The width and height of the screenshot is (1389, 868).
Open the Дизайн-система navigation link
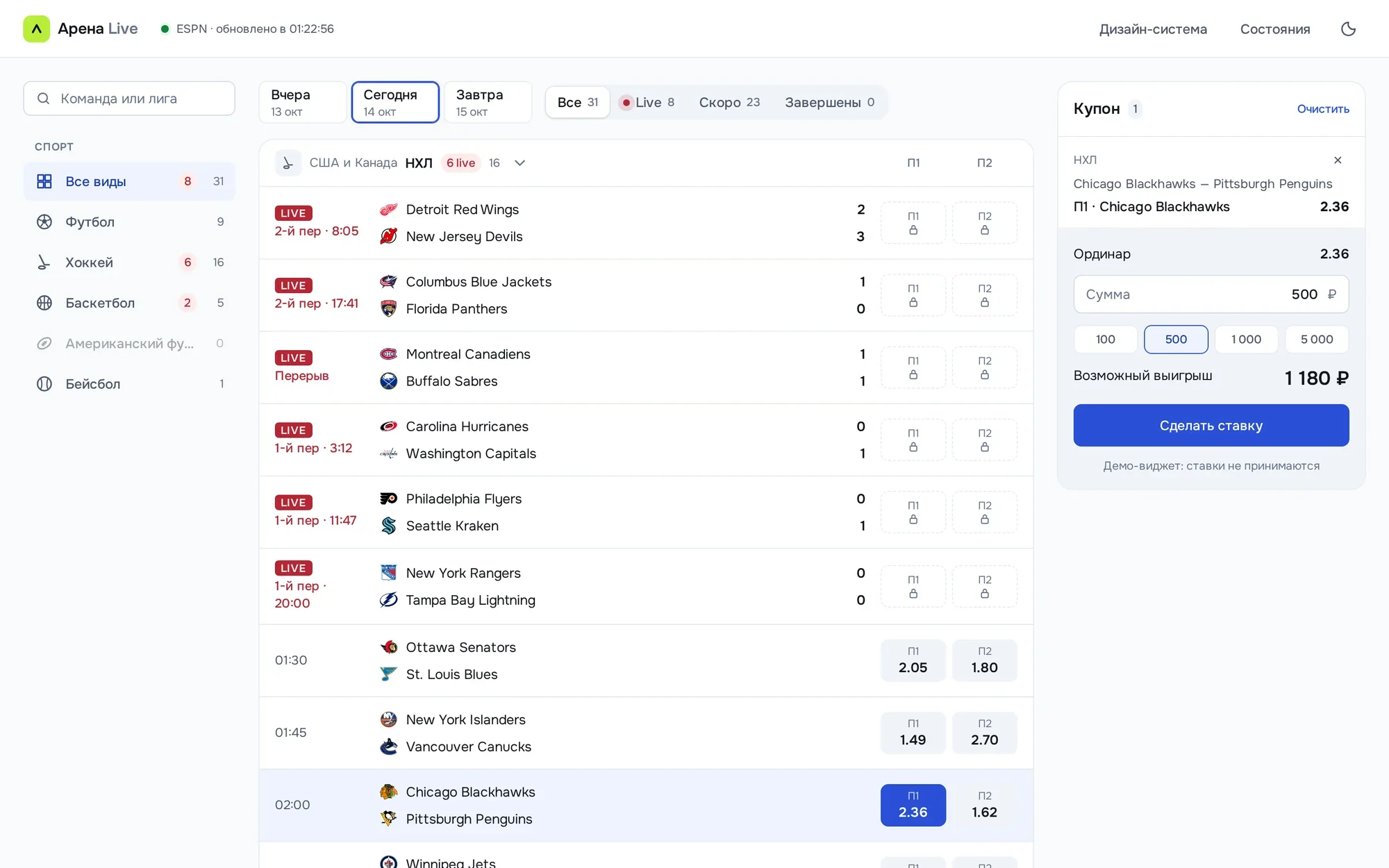coord(1153,29)
